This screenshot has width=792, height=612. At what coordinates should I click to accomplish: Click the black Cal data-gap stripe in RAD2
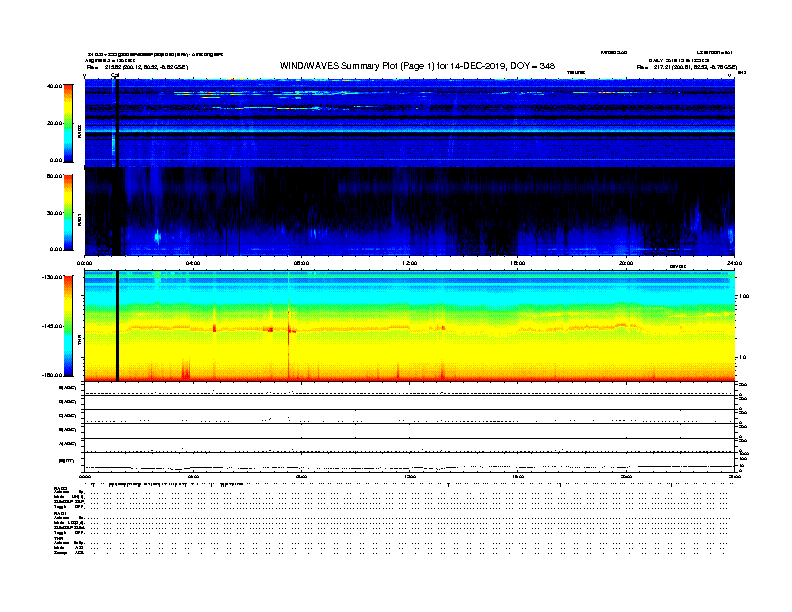[117, 123]
